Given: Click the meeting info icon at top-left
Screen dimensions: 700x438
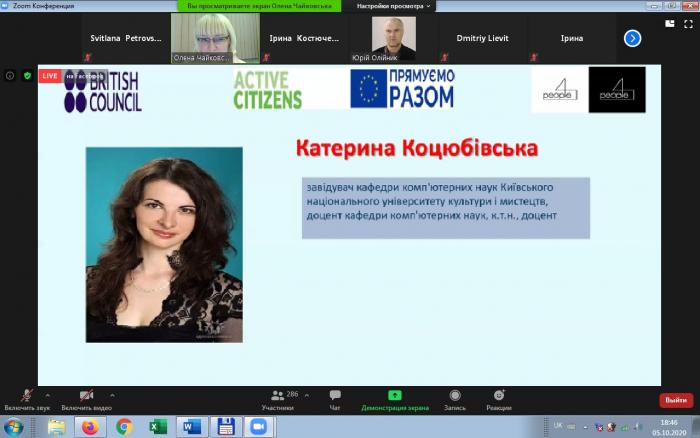Looking at the screenshot, I should point(10,75).
